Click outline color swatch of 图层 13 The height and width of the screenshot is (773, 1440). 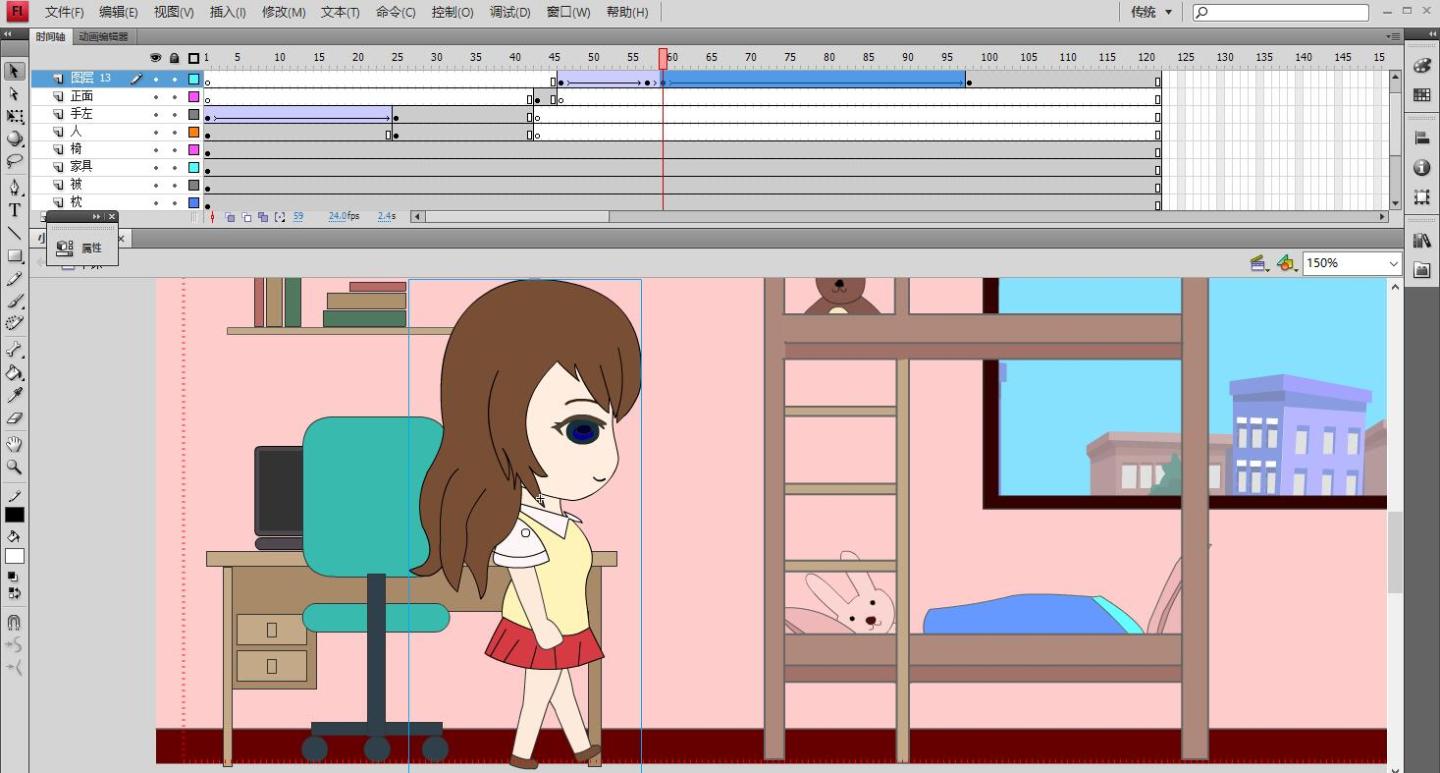pos(193,79)
